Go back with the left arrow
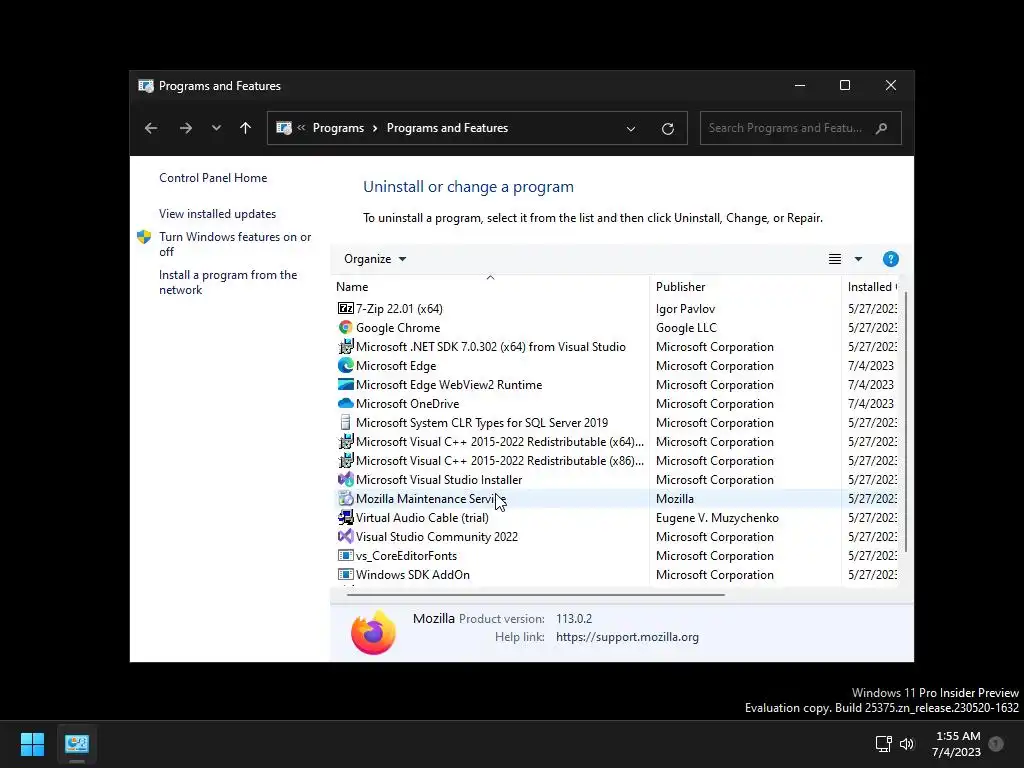The width and height of the screenshot is (1024, 768). click(151, 128)
